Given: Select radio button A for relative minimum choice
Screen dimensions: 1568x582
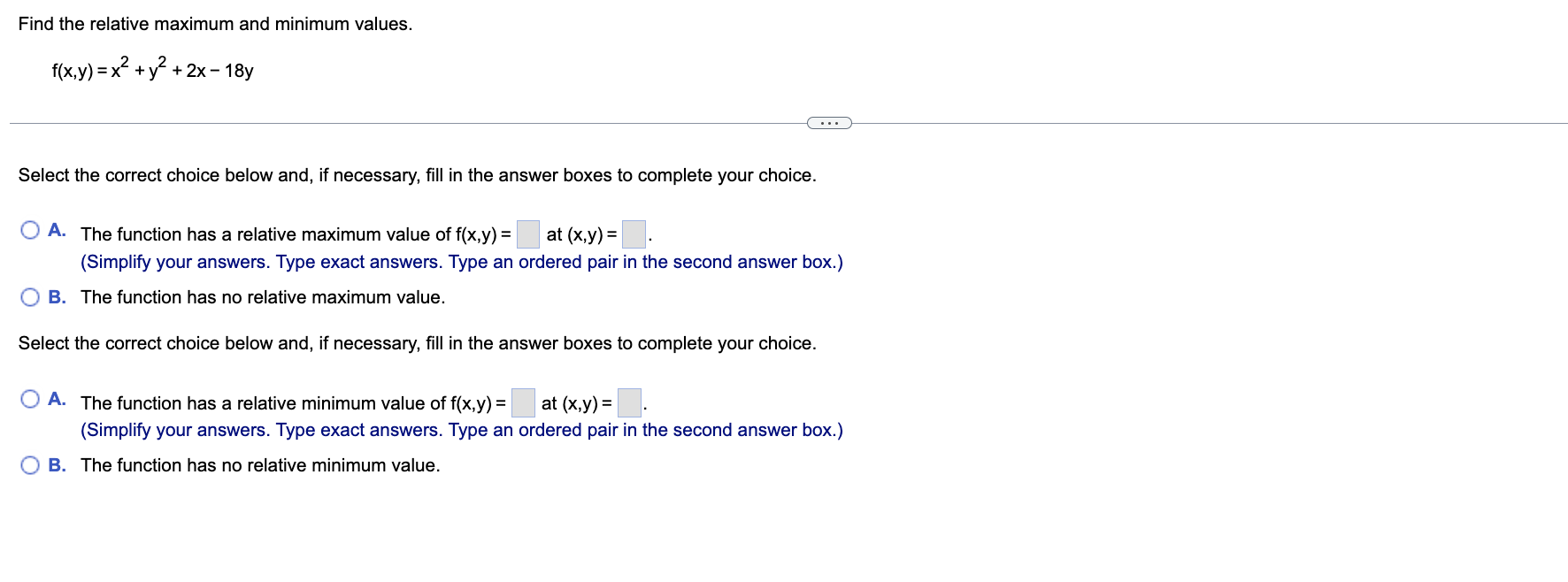Looking at the screenshot, I should tap(30, 398).
